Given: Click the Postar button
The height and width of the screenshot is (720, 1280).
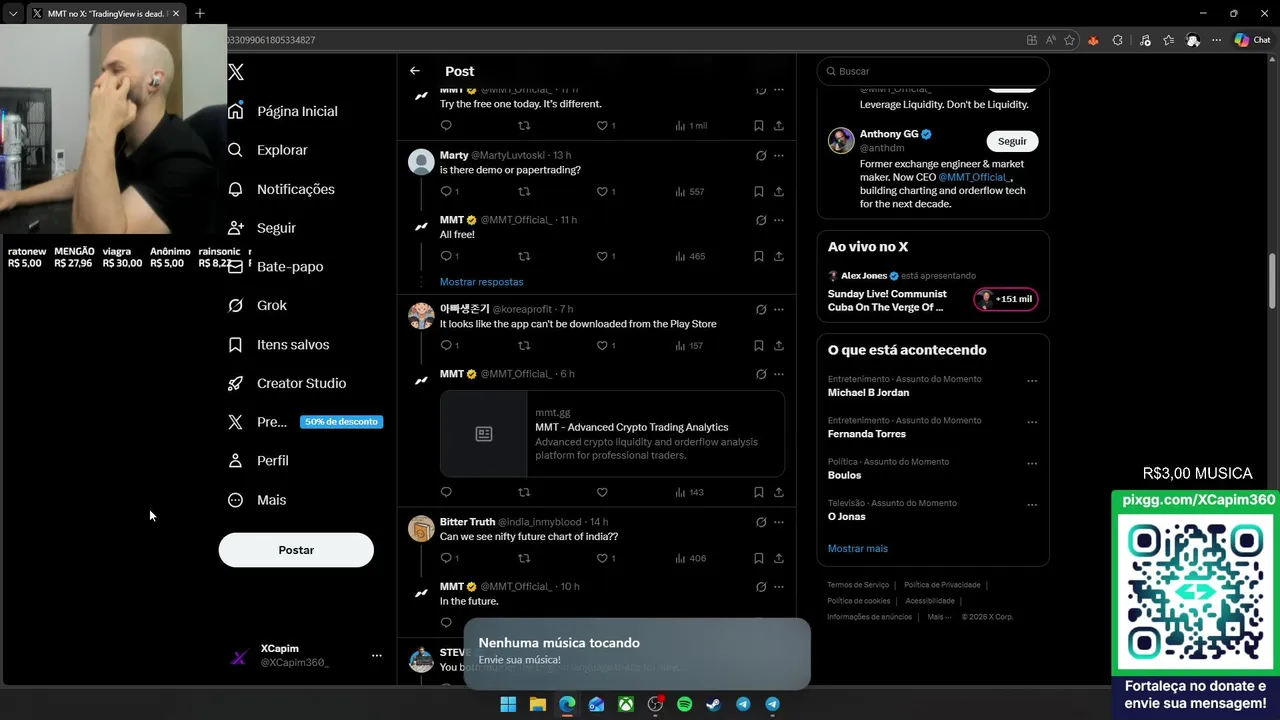Looking at the screenshot, I should [x=296, y=550].
